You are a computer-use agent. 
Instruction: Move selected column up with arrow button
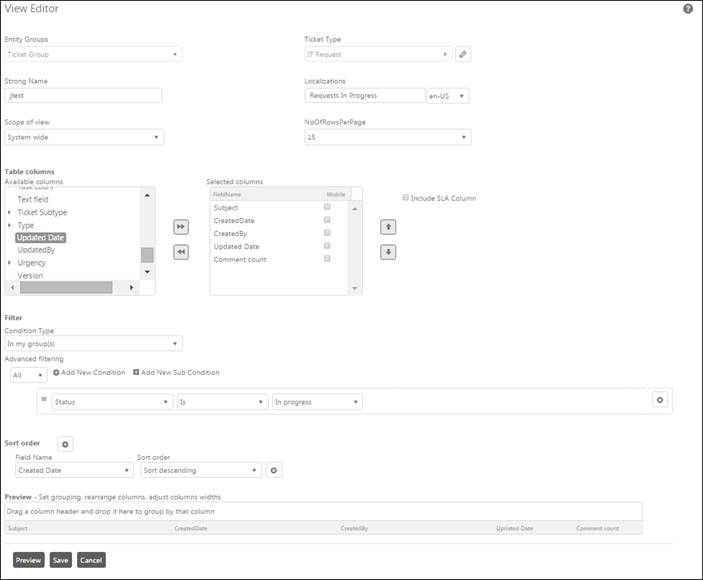click(388, 227)
